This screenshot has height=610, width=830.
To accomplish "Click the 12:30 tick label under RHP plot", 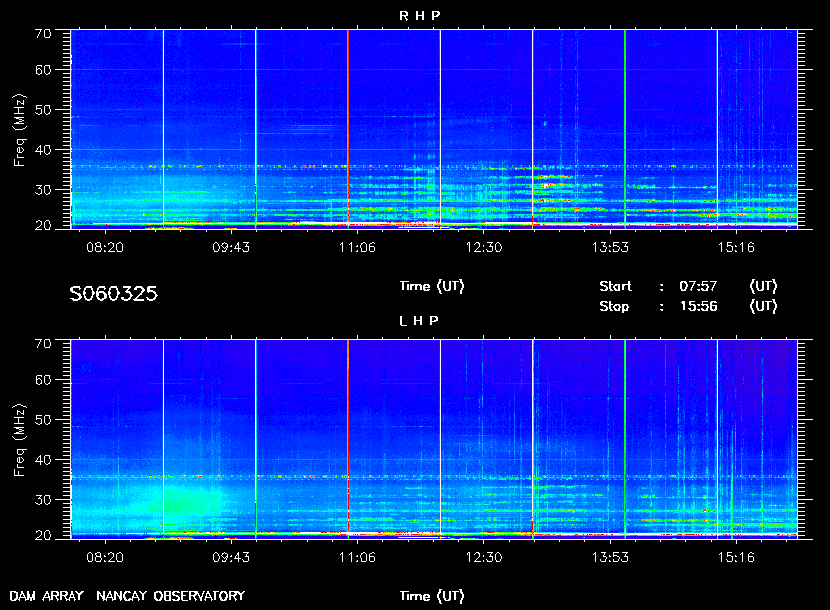I will (x=483, y=247).
